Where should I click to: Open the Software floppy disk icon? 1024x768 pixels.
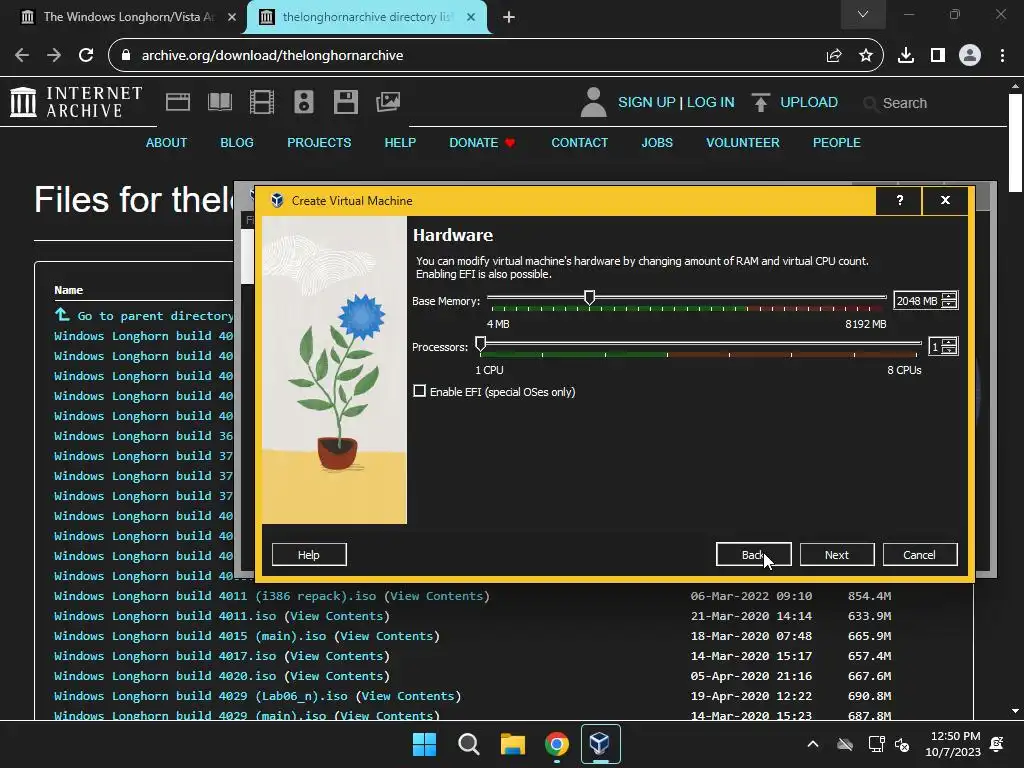pos(345,102)
